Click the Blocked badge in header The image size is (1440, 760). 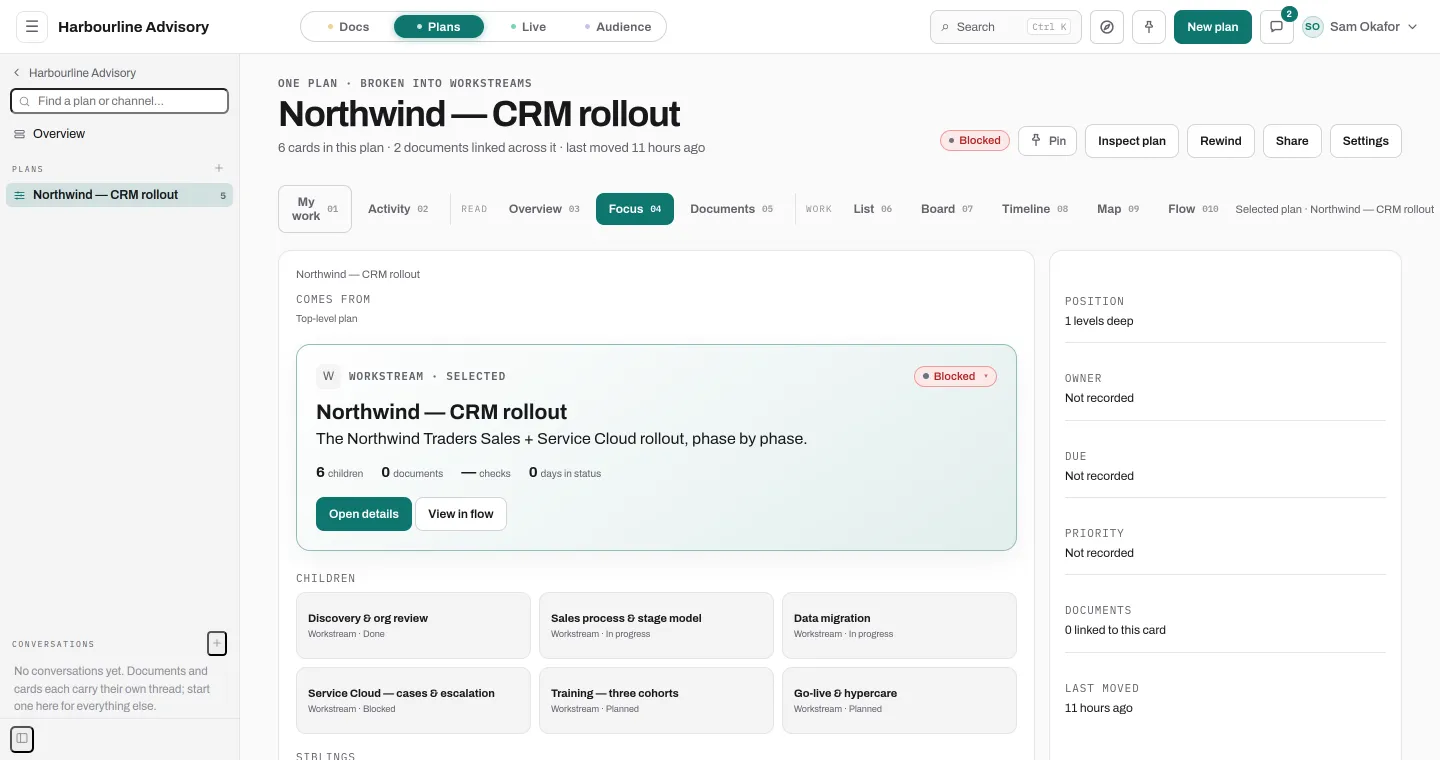[x=975, y=141]
